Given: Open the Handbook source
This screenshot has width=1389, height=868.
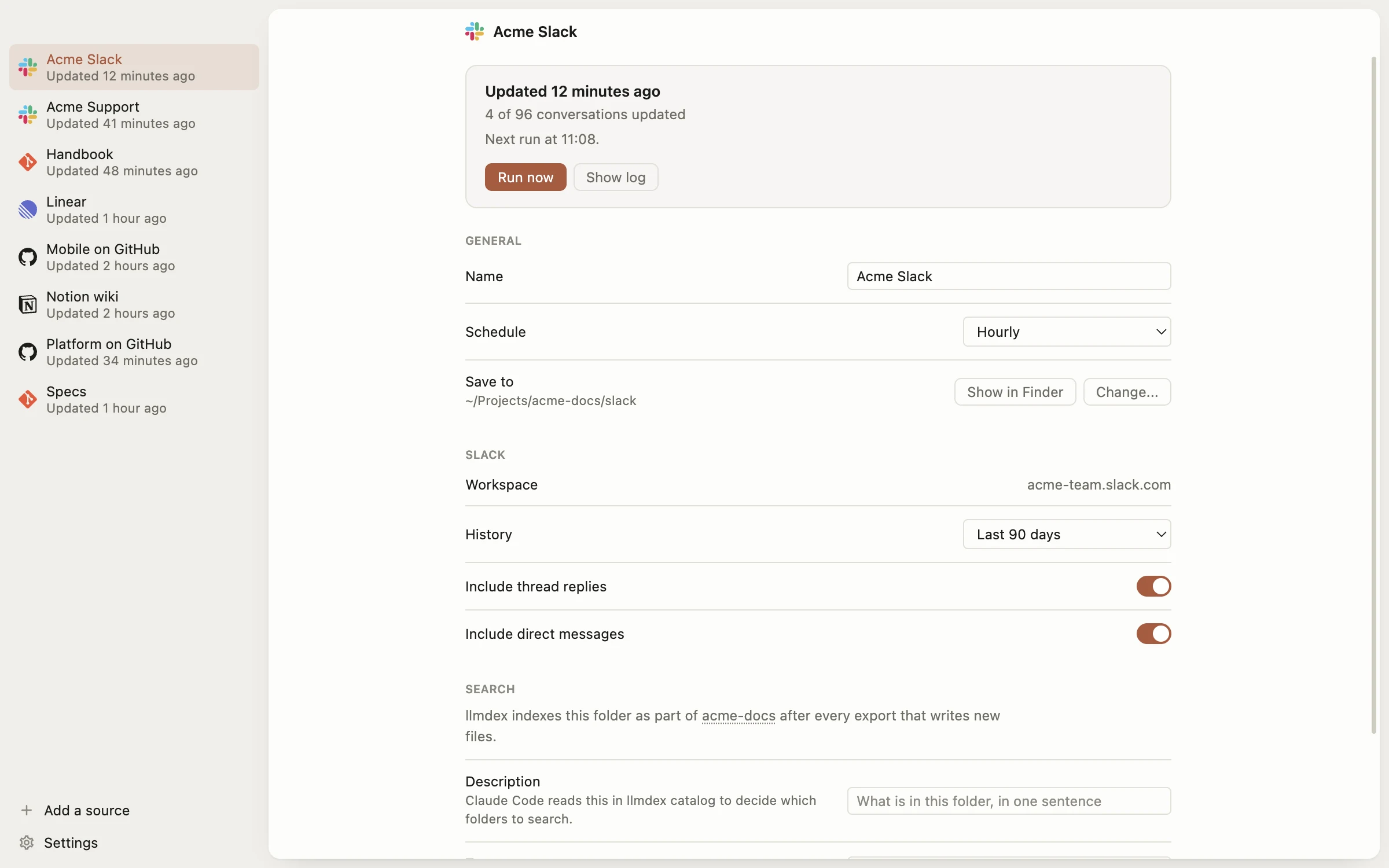Looking at the screenshot, I should (x=134, y=162).
